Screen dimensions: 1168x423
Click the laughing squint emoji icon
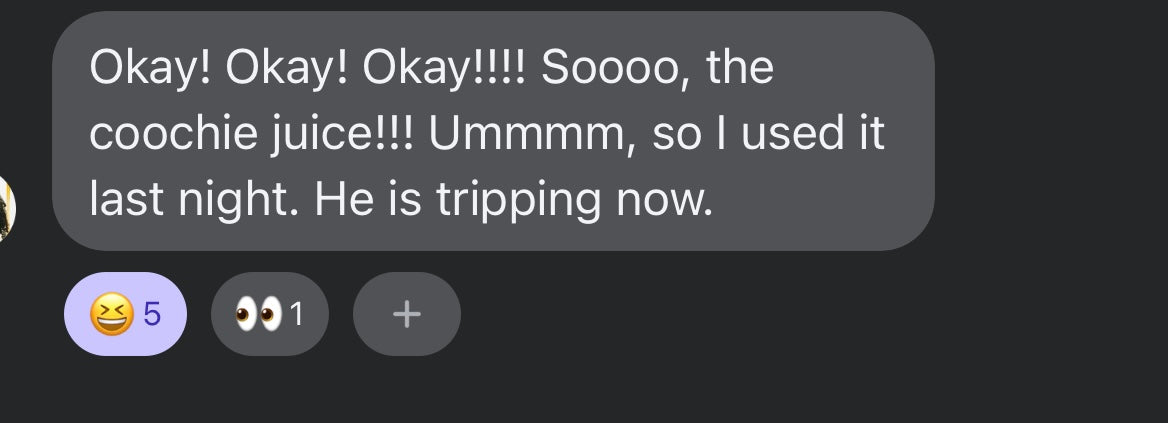pyautogui.click(x=111, y=314)
